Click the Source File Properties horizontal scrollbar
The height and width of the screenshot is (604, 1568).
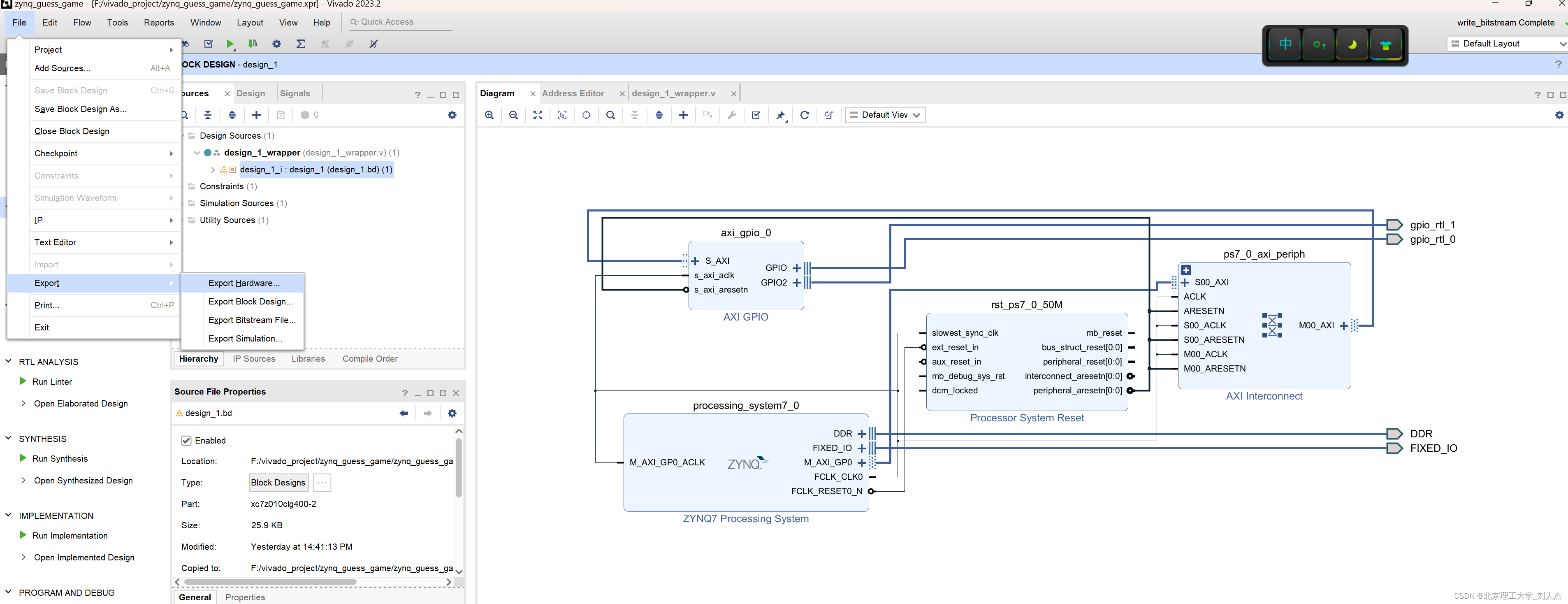coord(270,582)
